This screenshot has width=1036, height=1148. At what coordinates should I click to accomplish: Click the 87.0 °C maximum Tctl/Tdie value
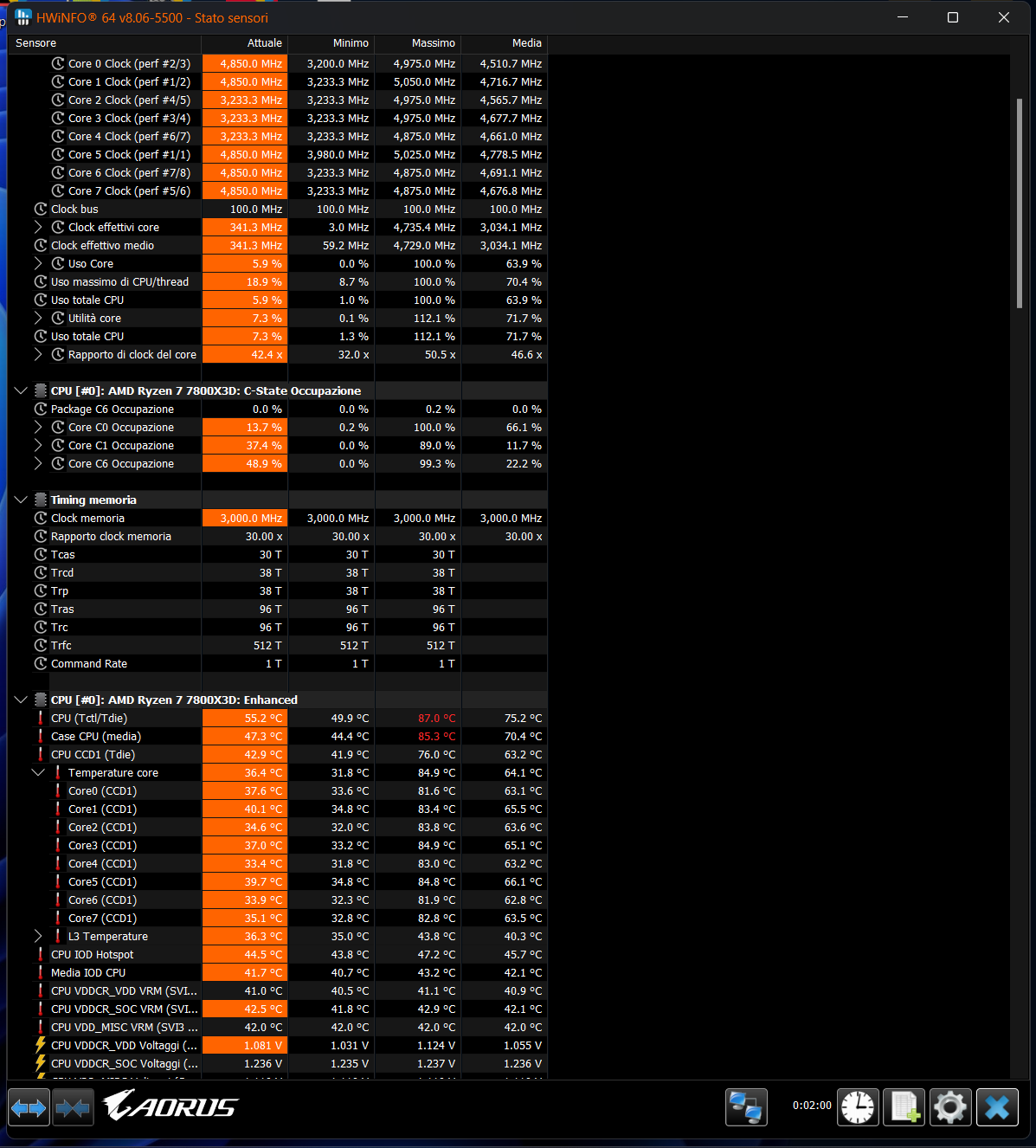click(x=436, y=718)
